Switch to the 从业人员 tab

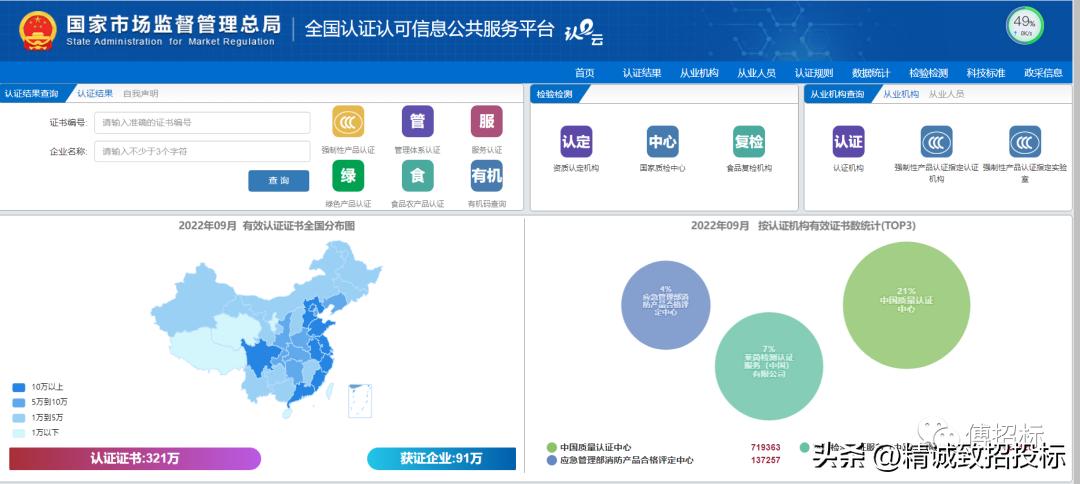click(946, 94)
